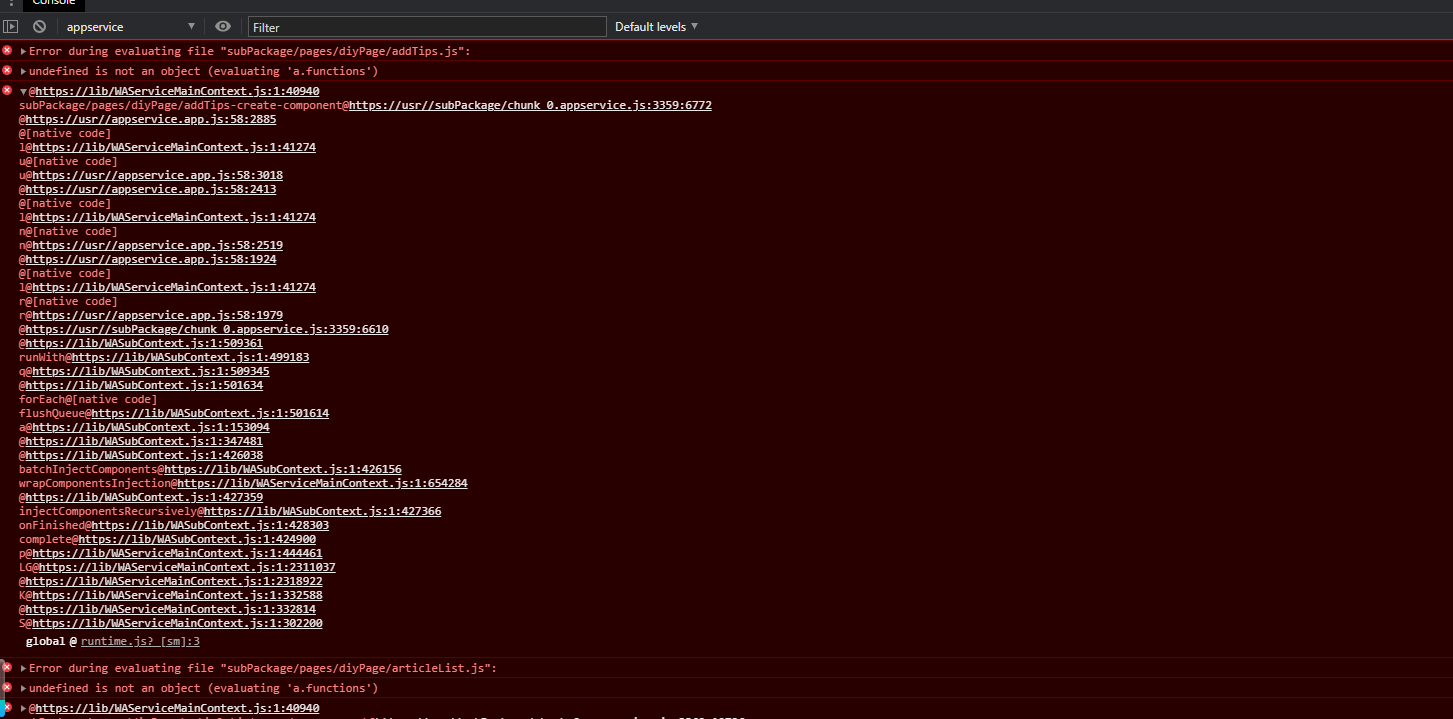Screen dimensions: 1453x719
Task: Open the runtime.js? [sm]:3 source link
Action: [140, 642]
